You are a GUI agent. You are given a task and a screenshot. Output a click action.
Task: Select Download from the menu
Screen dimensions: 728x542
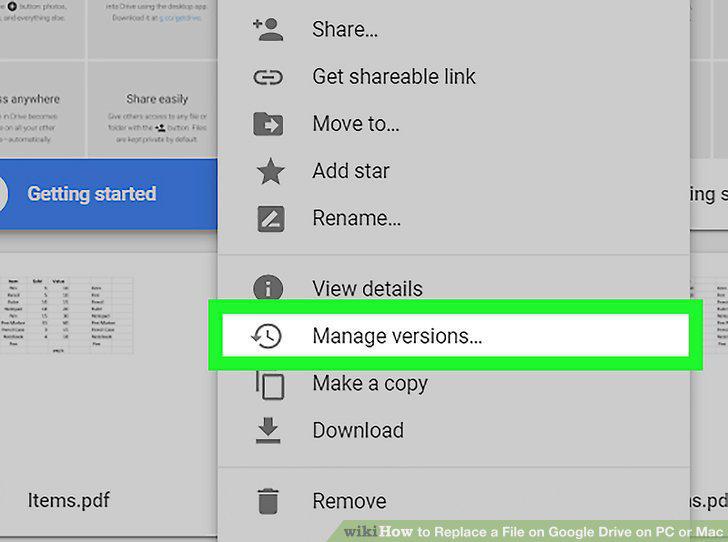tap(454, 431)
